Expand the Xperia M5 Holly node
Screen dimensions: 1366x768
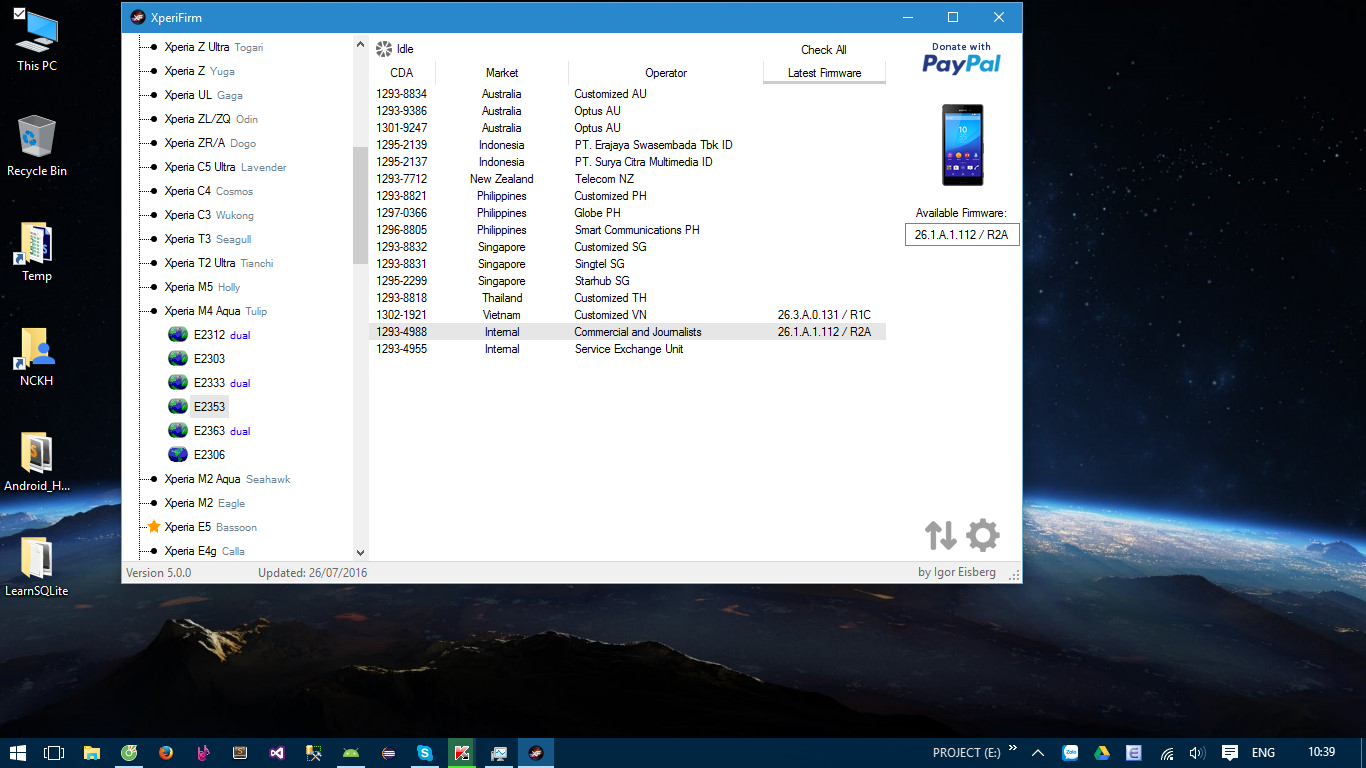[153, 287]
